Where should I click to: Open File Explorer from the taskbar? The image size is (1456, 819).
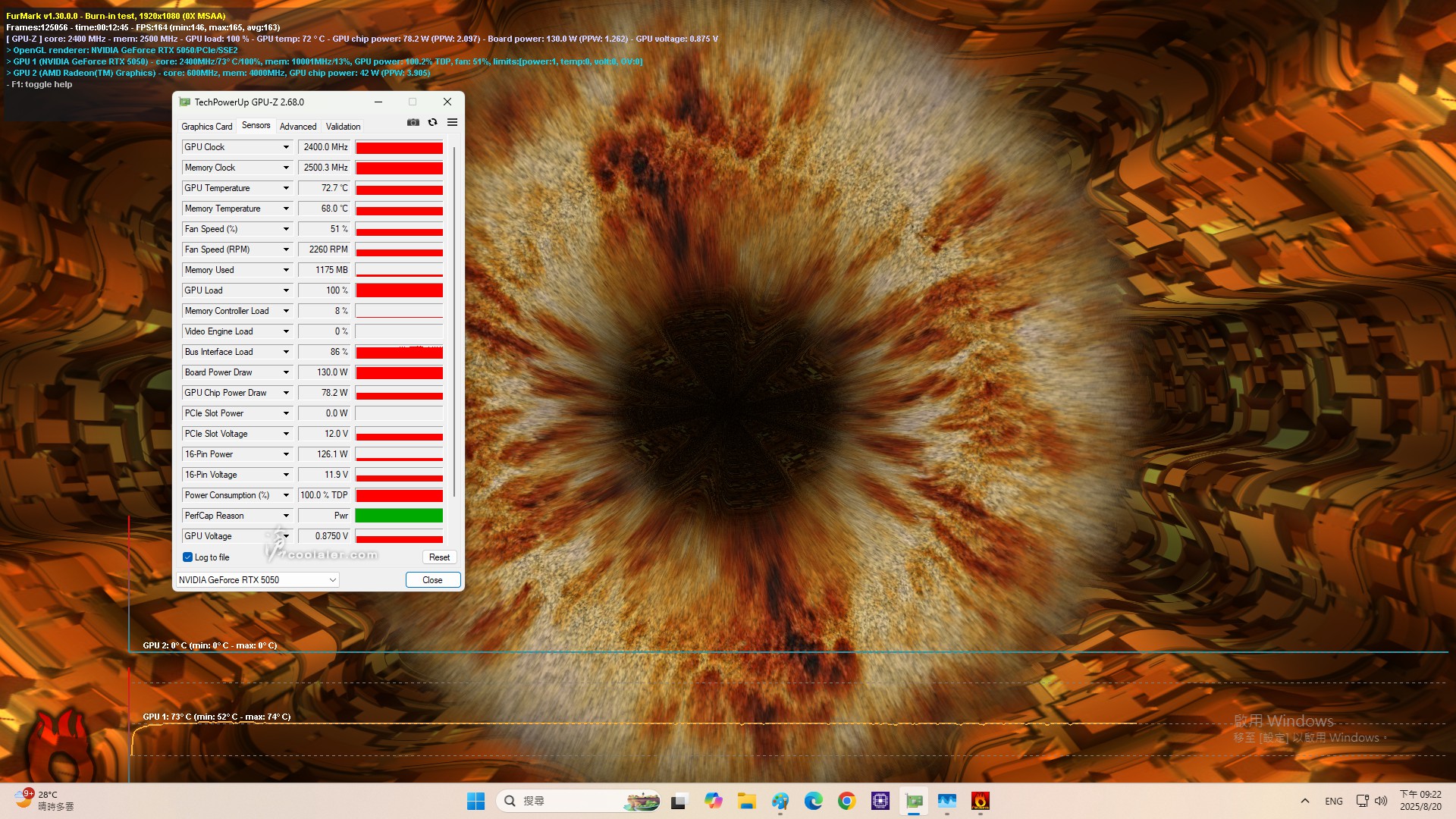tap(747, 801)
